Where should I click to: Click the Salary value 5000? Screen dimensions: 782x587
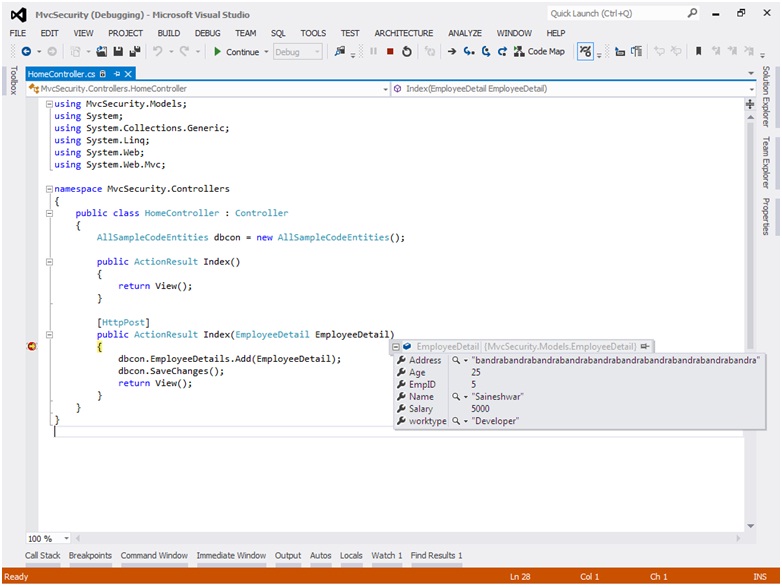480,409
